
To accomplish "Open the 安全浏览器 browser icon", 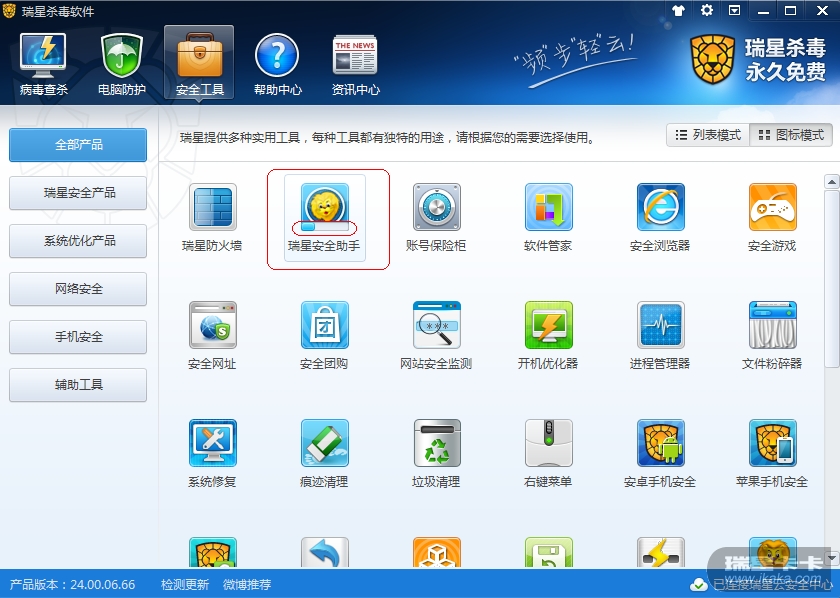I will coord(661,207).
